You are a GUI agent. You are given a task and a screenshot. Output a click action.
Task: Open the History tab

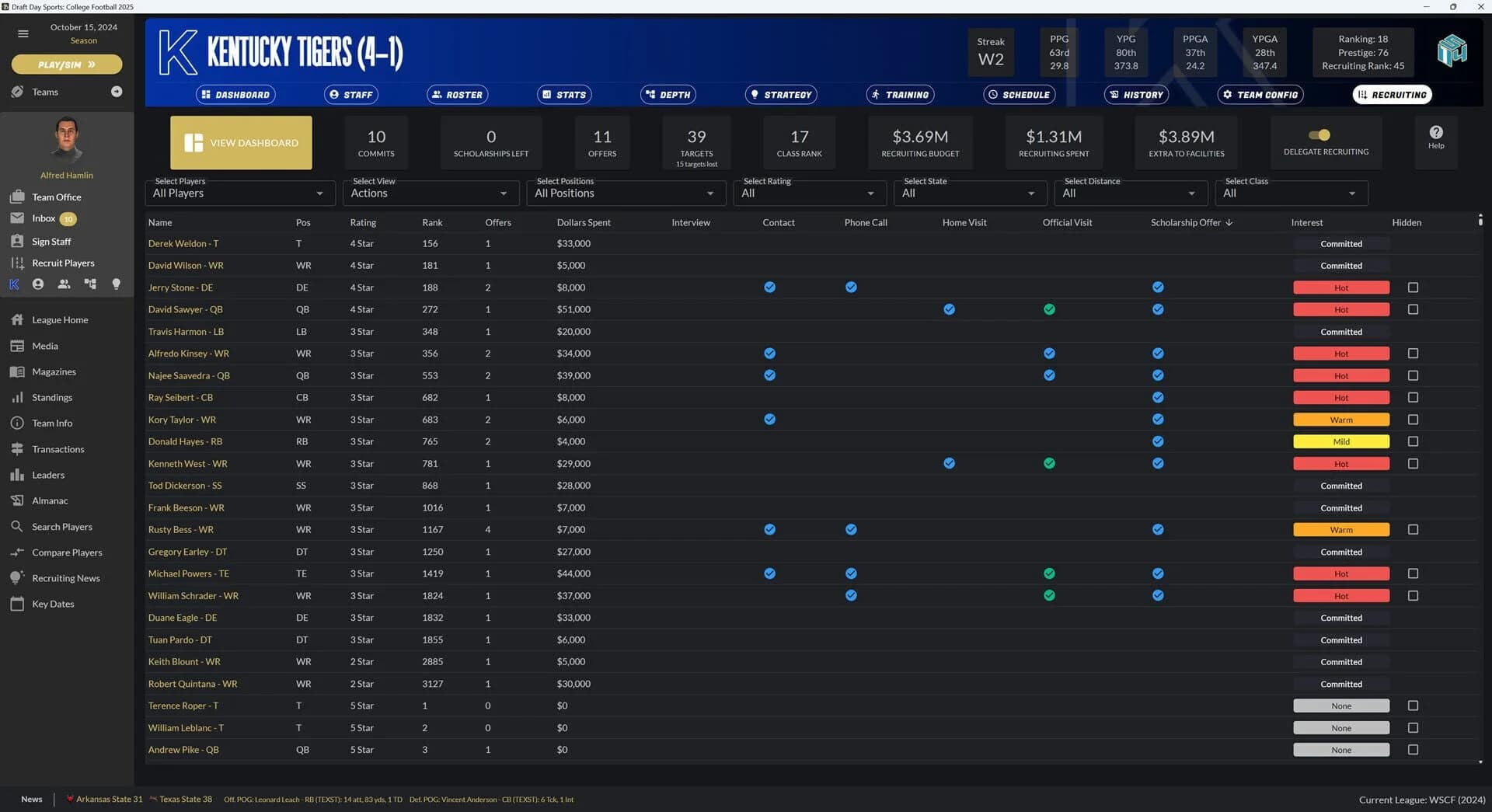(x=1136, y=94)
